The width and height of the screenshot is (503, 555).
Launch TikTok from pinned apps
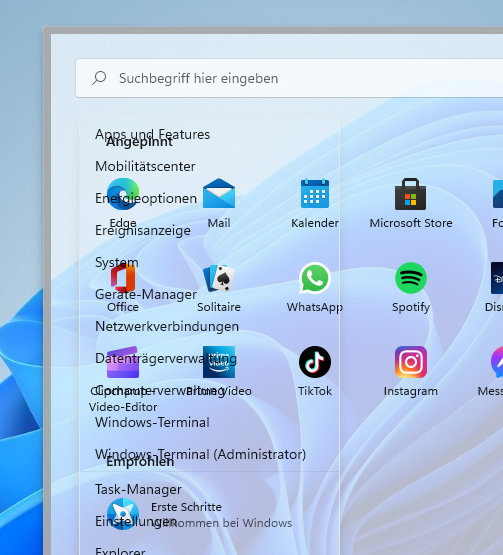coord(315,362)
